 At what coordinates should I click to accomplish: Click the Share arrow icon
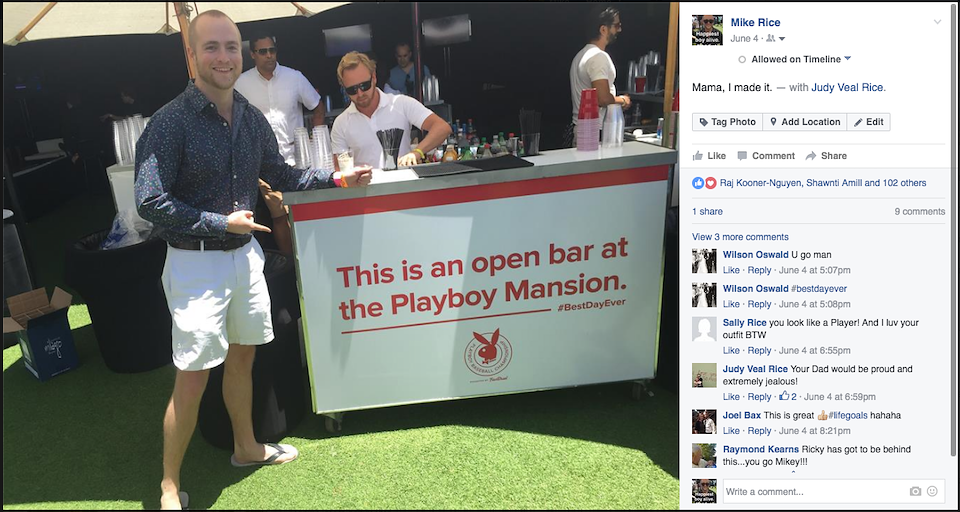click(x=811, y=156)
